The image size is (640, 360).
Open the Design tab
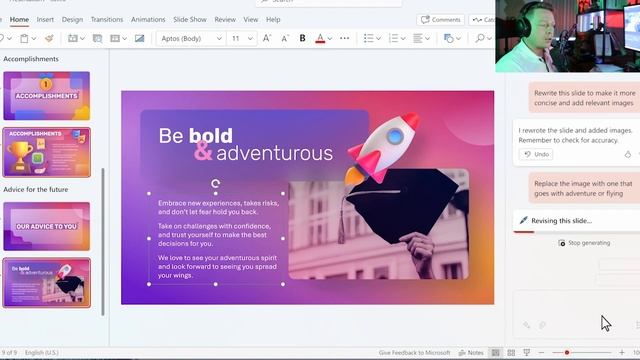[72, 20]
